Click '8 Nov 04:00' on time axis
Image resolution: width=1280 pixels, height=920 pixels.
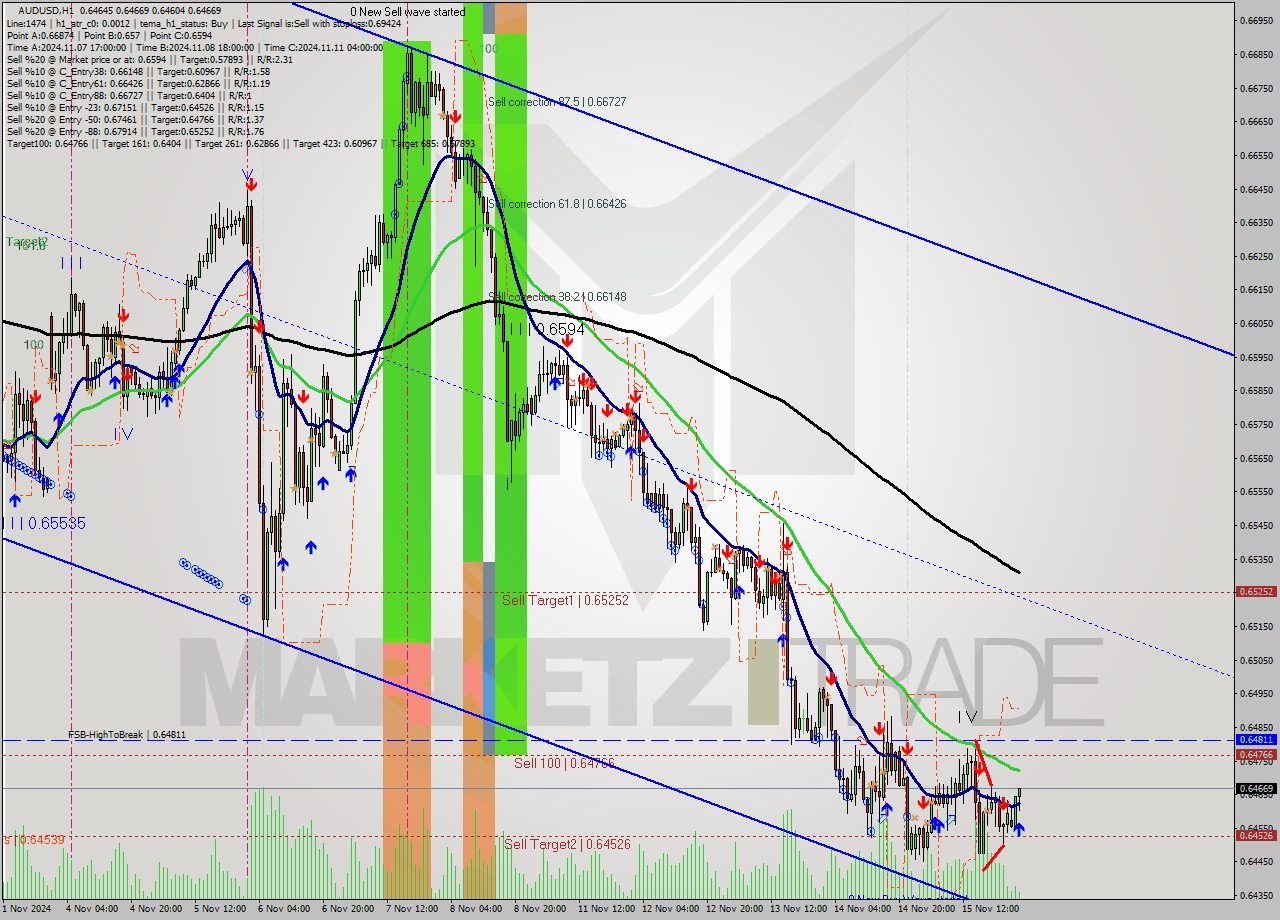tap(477, 909)
